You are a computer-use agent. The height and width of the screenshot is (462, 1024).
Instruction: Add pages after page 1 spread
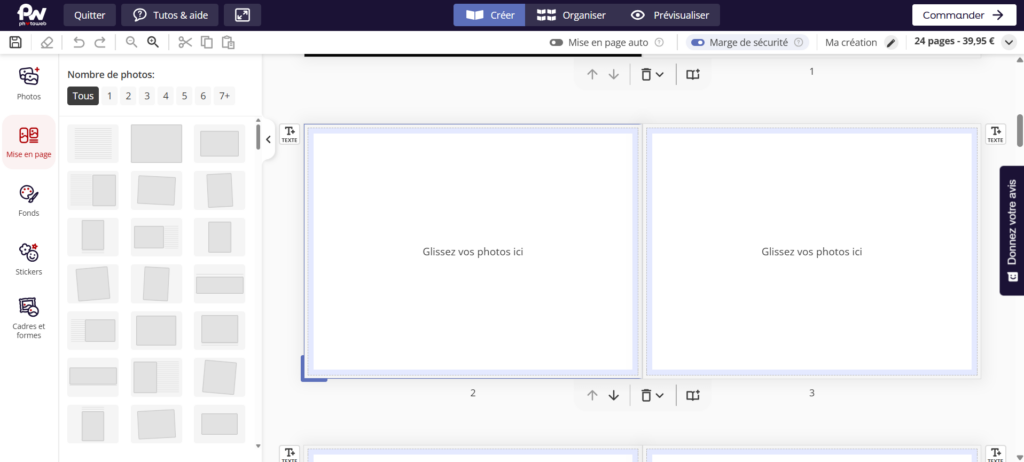click(x=693, y=74)
